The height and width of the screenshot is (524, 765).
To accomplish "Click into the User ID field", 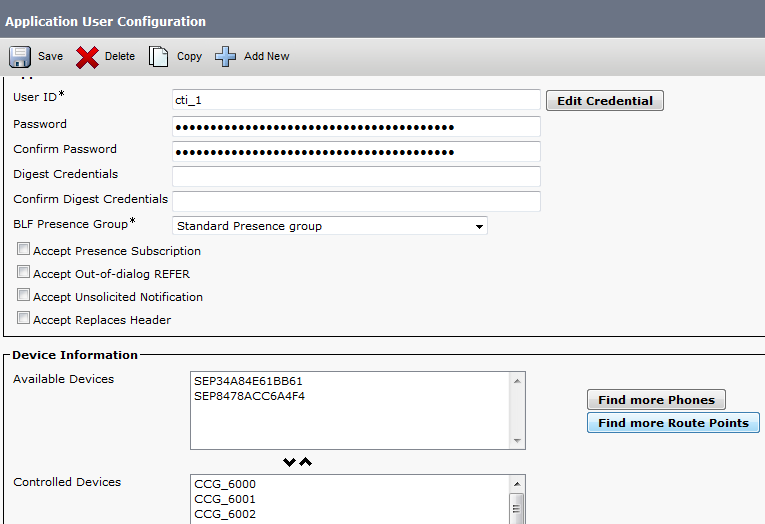I will 356,100.
